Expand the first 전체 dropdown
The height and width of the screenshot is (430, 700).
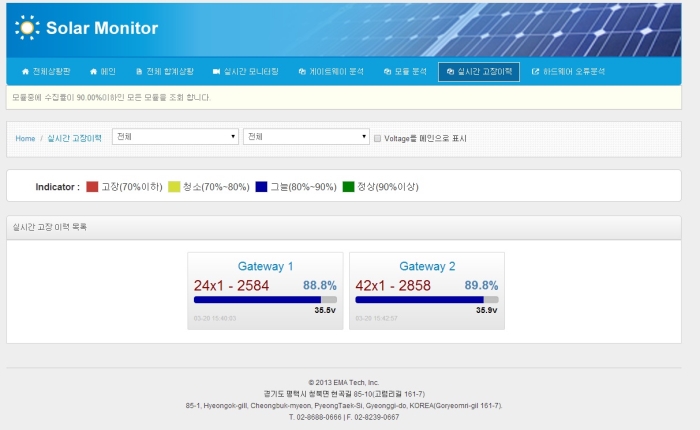(x=175, y=137)
